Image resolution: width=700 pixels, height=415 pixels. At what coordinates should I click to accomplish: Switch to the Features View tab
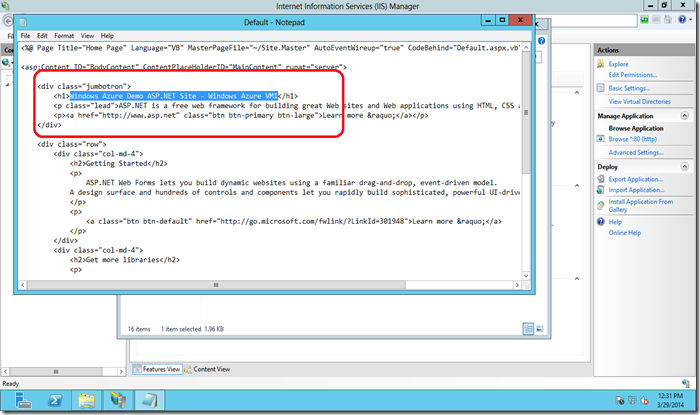point(157,369)
